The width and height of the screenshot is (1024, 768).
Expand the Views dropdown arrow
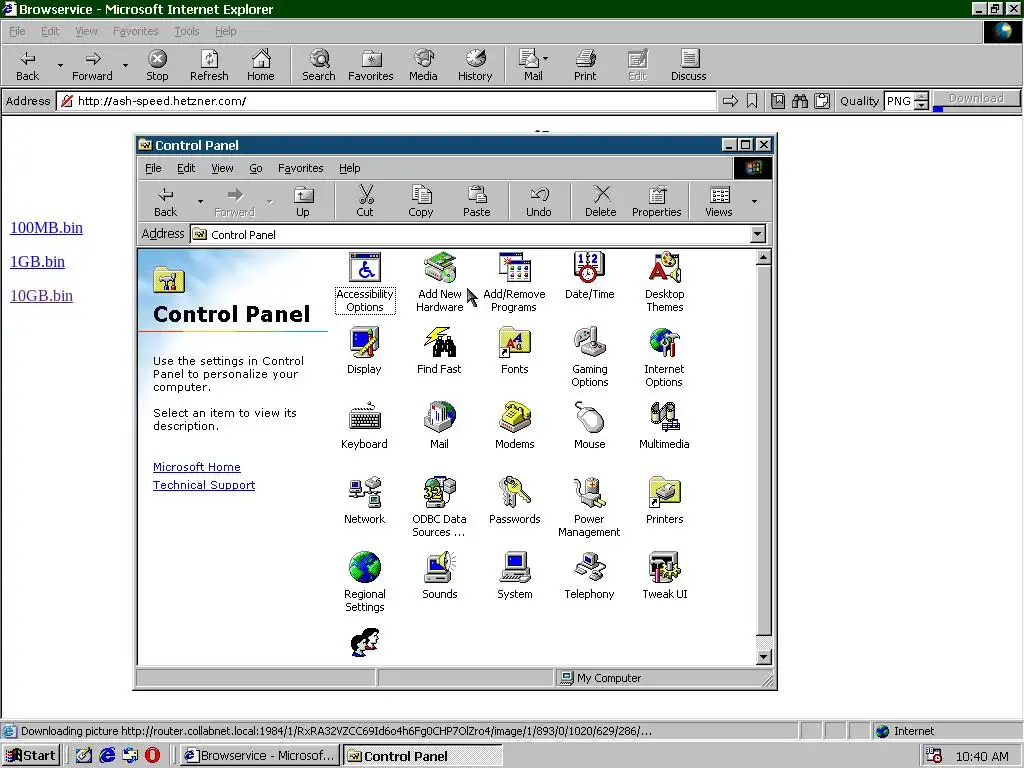[x=754, y=201]
